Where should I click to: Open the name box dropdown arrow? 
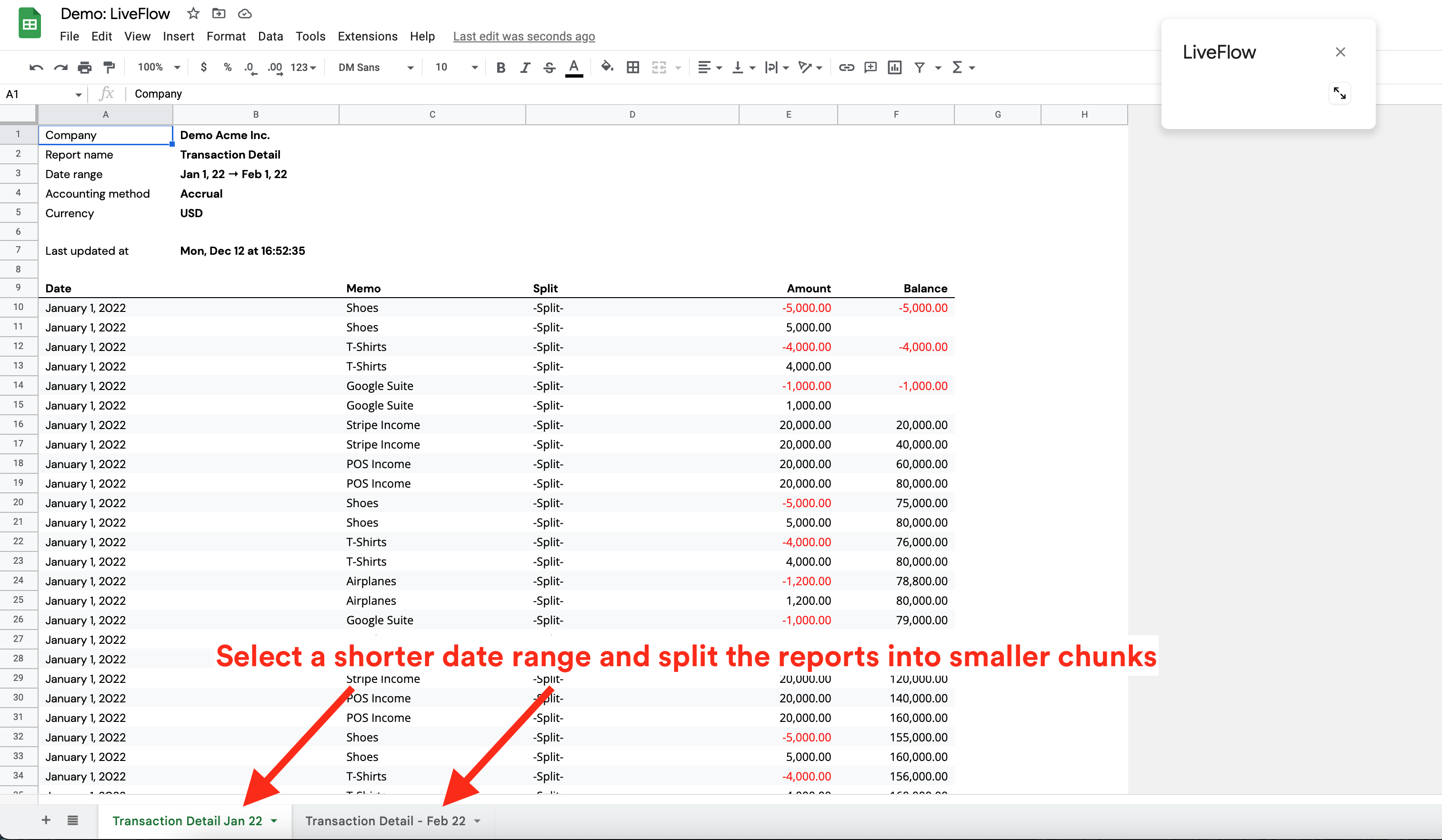coord(79,94)
